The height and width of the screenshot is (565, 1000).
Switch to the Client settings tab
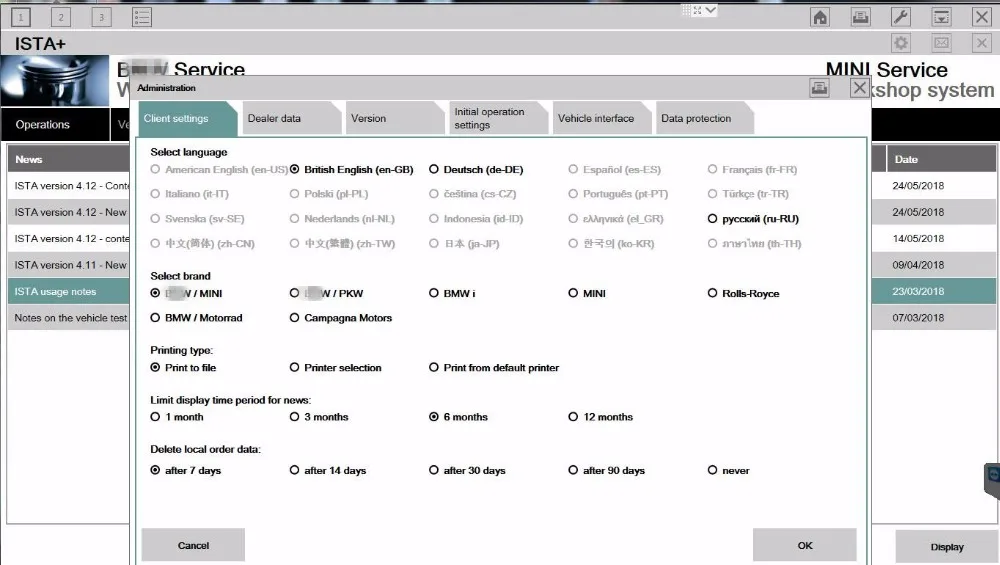click(x=187, y=119)
